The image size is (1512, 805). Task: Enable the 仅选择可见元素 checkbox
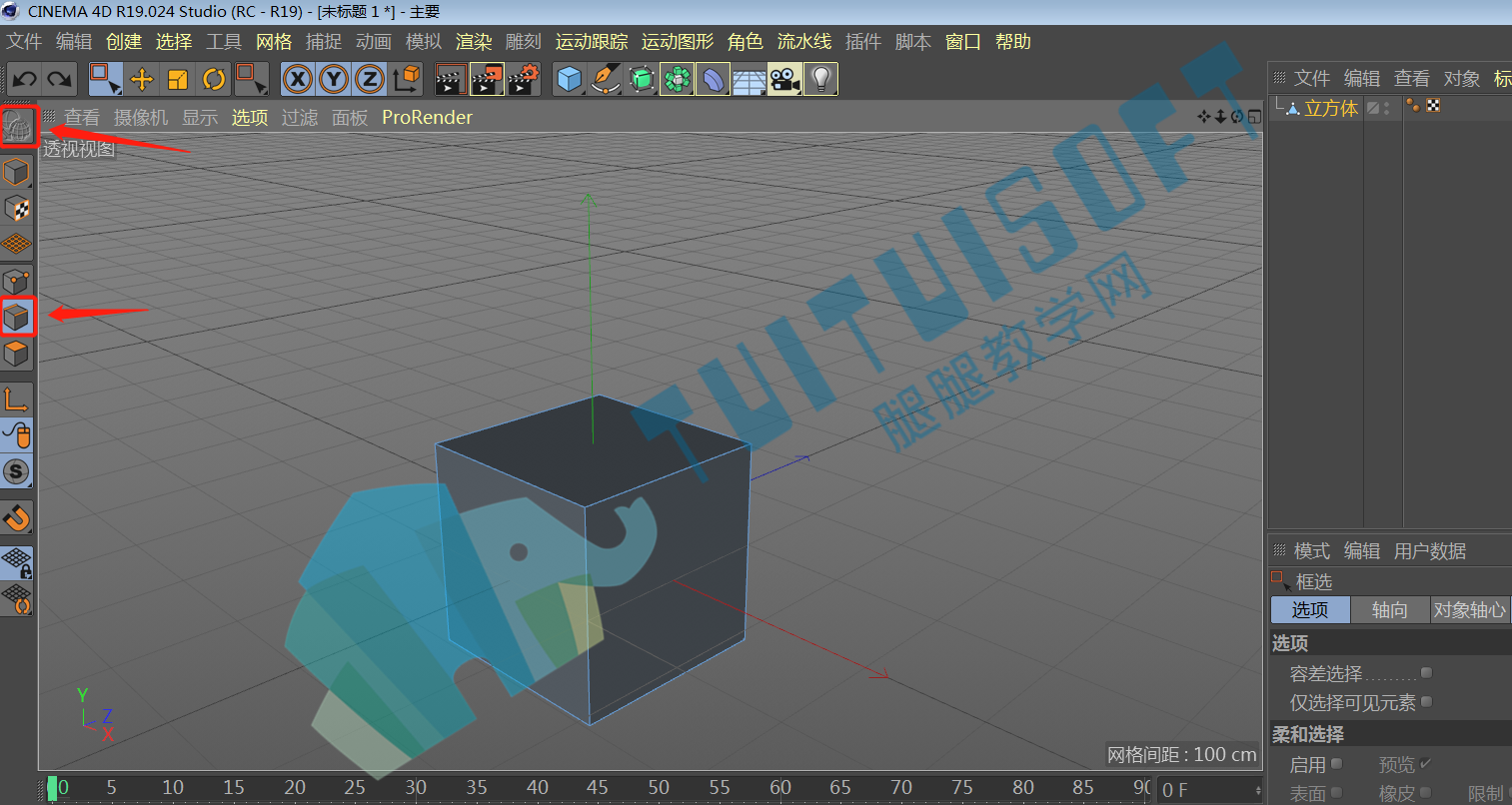click(x=1426, y=702)
